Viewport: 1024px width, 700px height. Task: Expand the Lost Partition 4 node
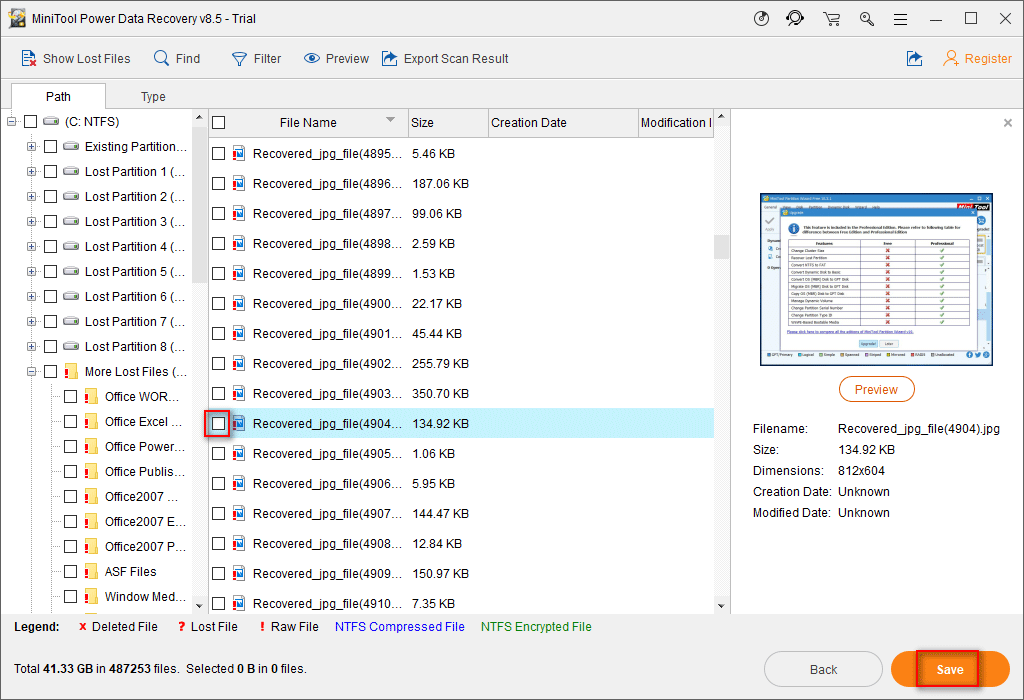click(x=31, y=246)
